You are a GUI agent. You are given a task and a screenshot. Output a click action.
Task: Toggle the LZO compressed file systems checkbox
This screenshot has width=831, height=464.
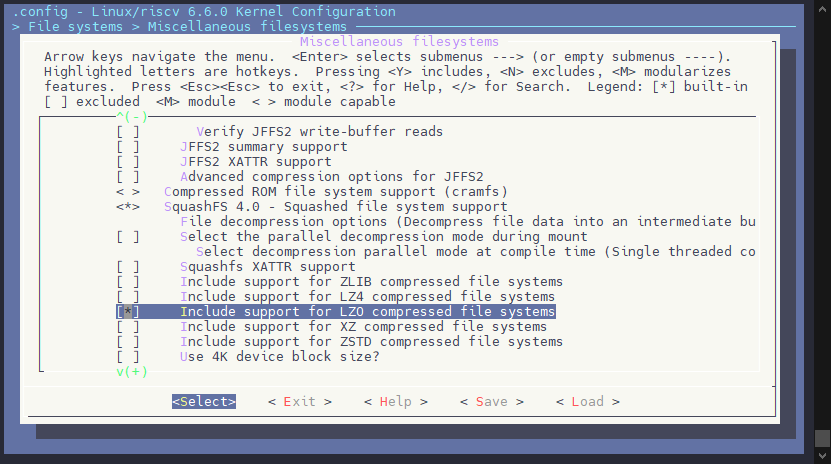click(128, 311)
